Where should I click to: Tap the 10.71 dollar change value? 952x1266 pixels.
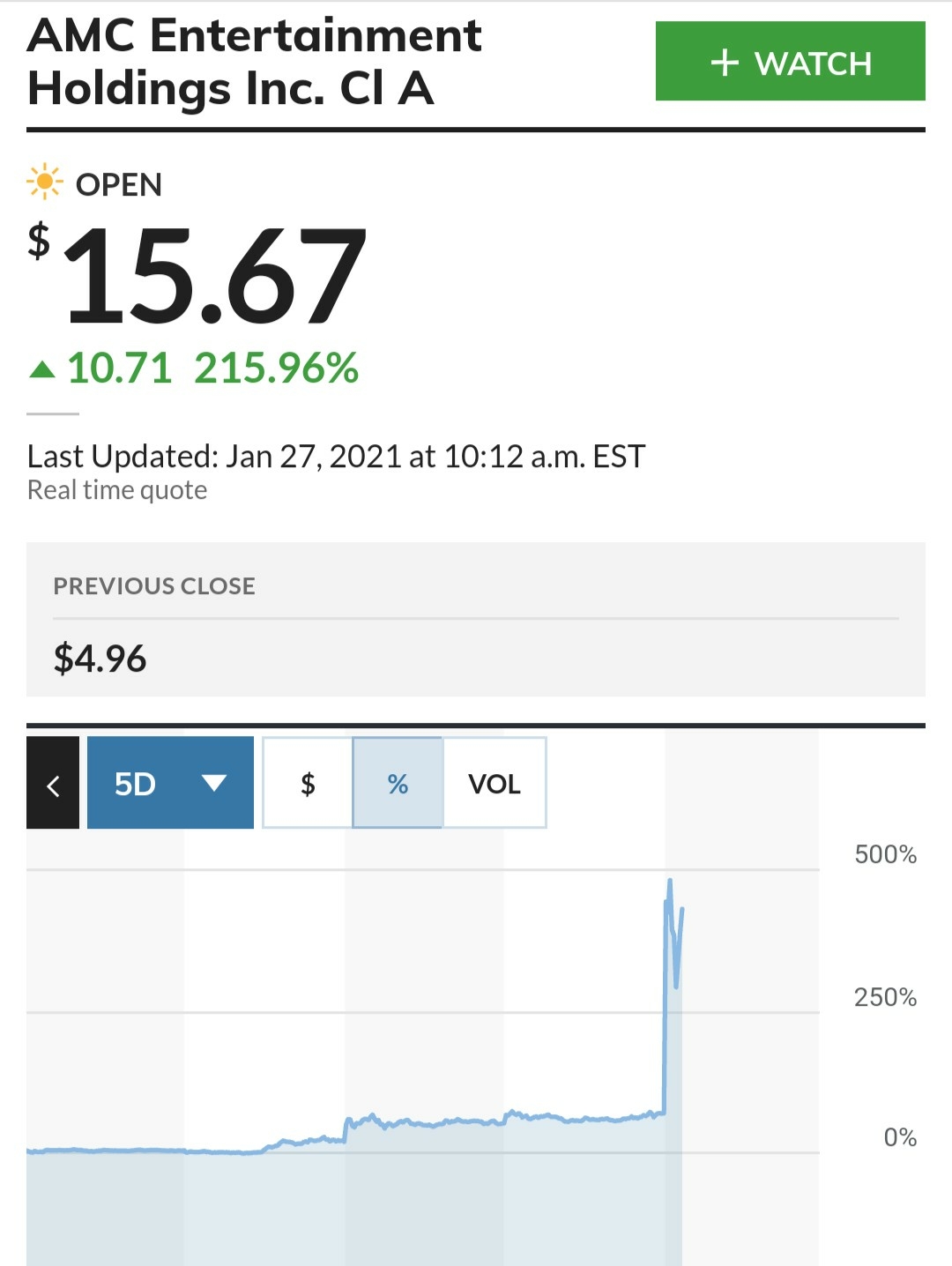[x=120, y=368]
